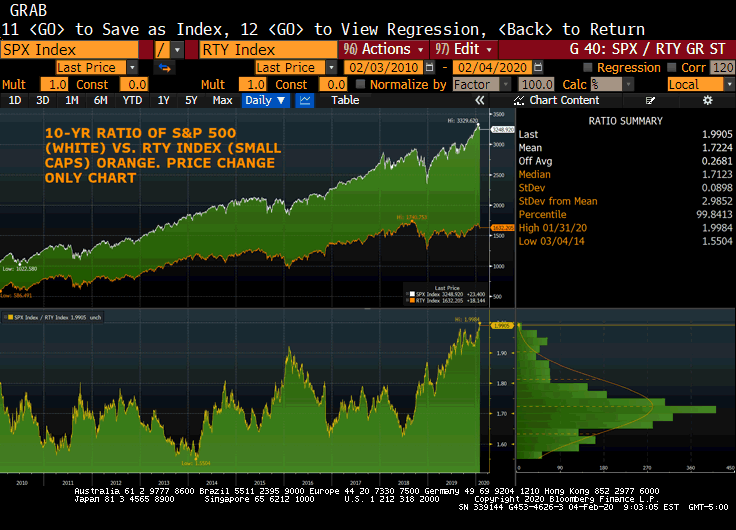The height and width of the screenshot is (530, 736).
Task: Edit the Corr period 120 field
Action: click(722, 68)
